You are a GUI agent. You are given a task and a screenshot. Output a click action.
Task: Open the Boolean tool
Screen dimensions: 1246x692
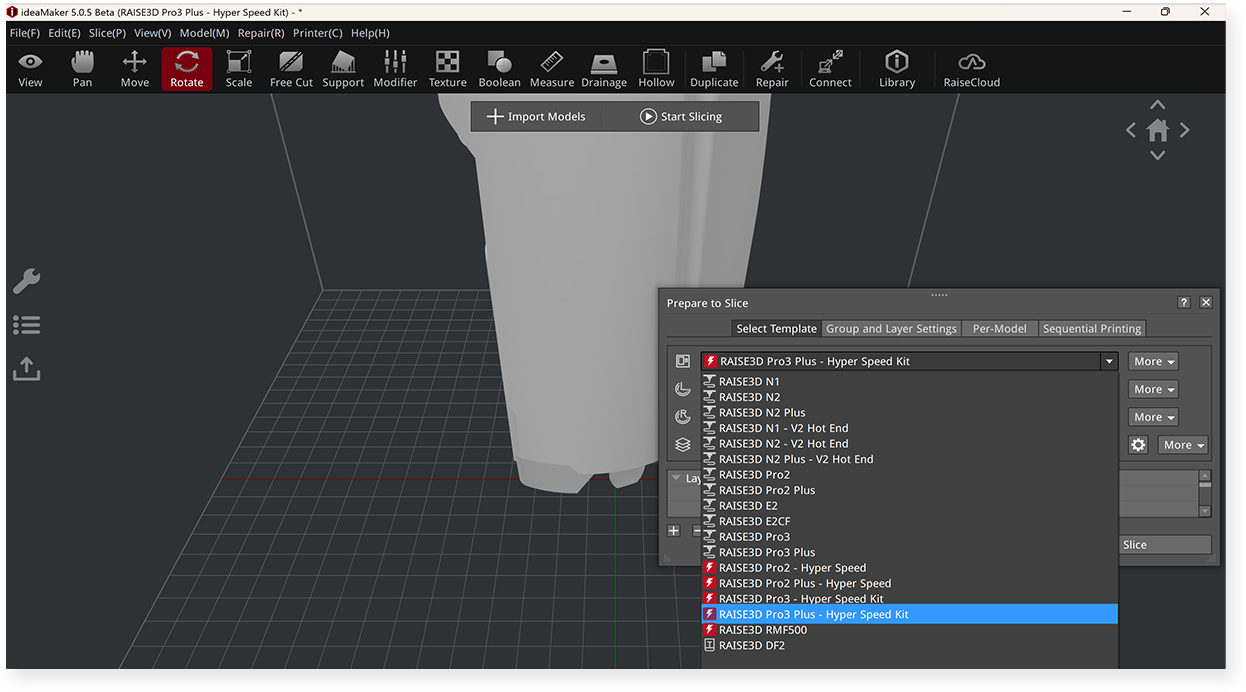click(499, 68)
